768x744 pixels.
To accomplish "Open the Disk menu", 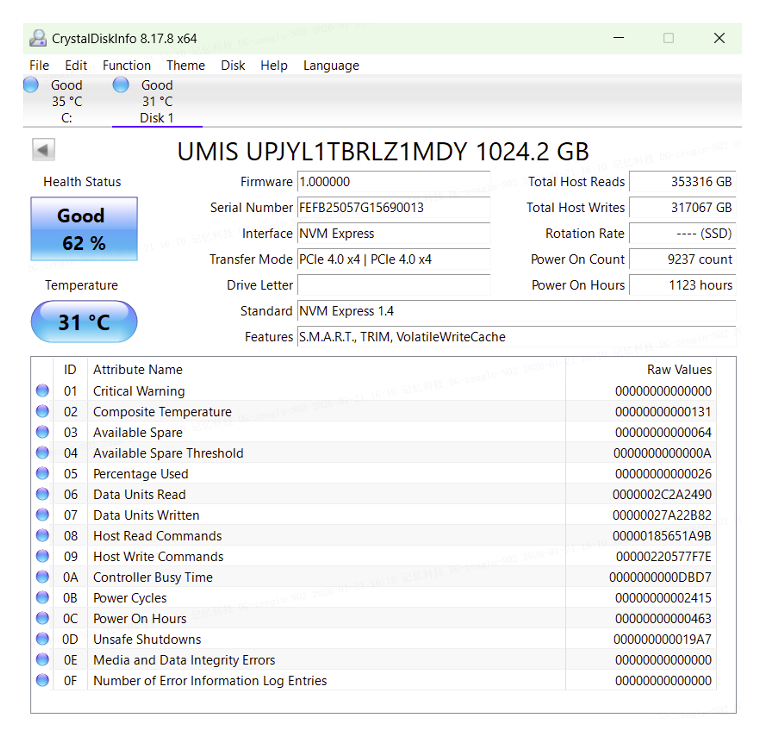I will [x=233, y=65].
